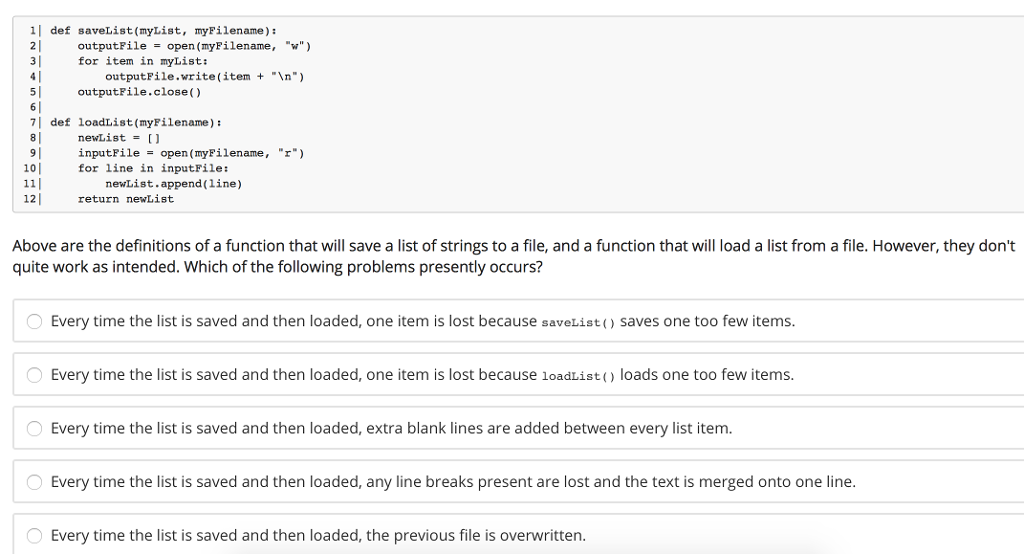This screenshot has height=554, width=1024.
Task: Click the 'return newList' code line
Action: (125, 199)
